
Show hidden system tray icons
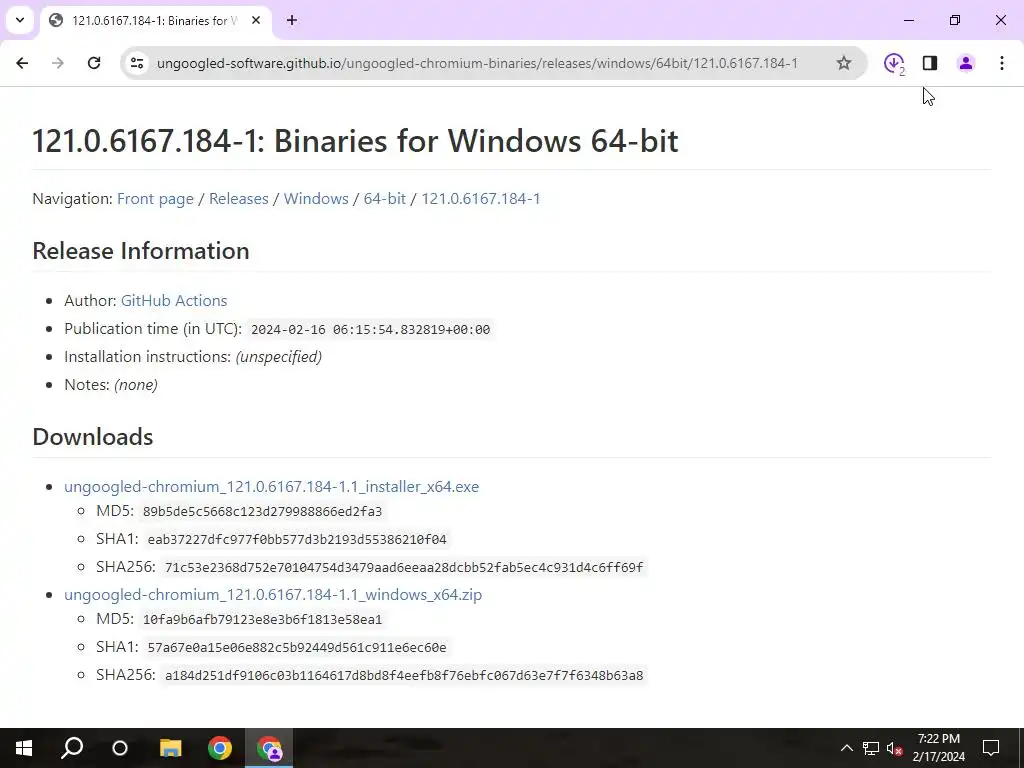point(846,748)
